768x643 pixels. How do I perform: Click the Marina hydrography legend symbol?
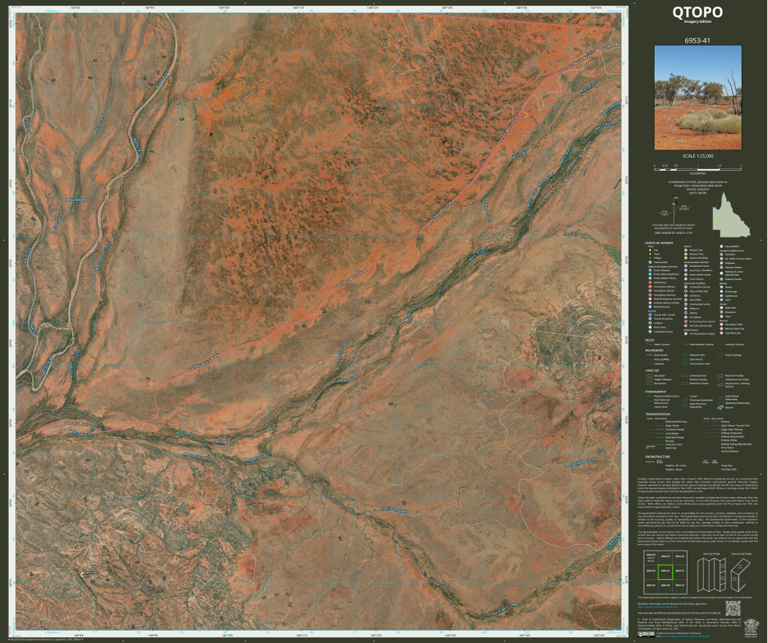[x=720, y=407]
